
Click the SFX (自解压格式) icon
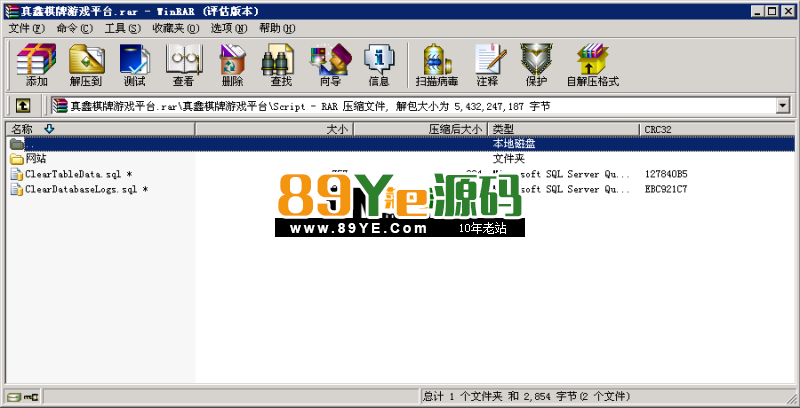tap(593, 65)
